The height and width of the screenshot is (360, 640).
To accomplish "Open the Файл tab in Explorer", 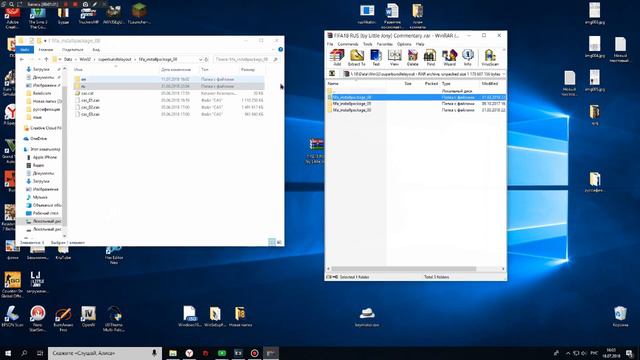I will click(24, 49).
